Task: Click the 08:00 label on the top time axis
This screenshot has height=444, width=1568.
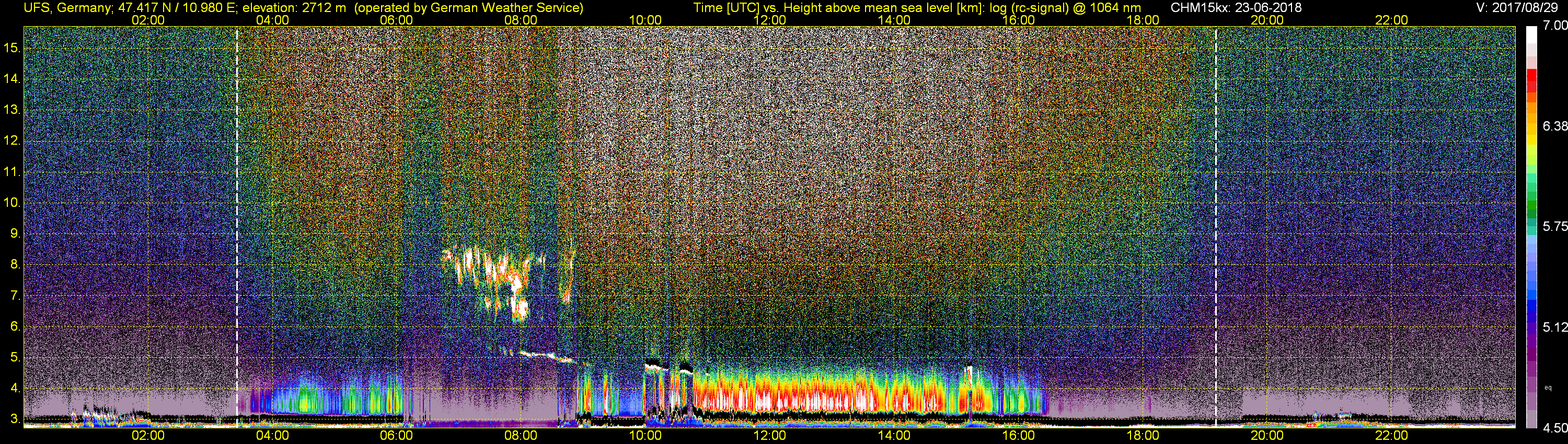Action: pyautogui.click(x=521, y=20)
